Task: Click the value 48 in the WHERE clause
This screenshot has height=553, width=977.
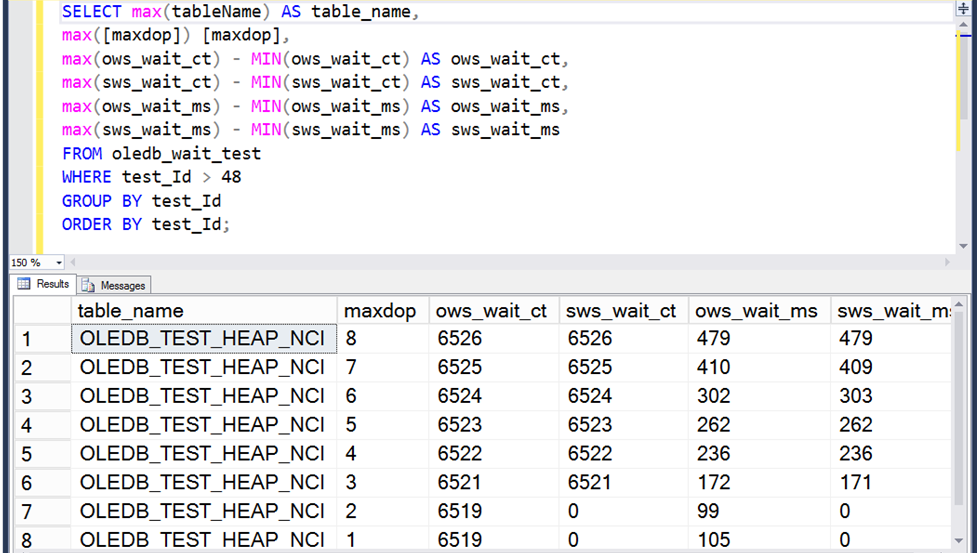Action: (231, 177)
